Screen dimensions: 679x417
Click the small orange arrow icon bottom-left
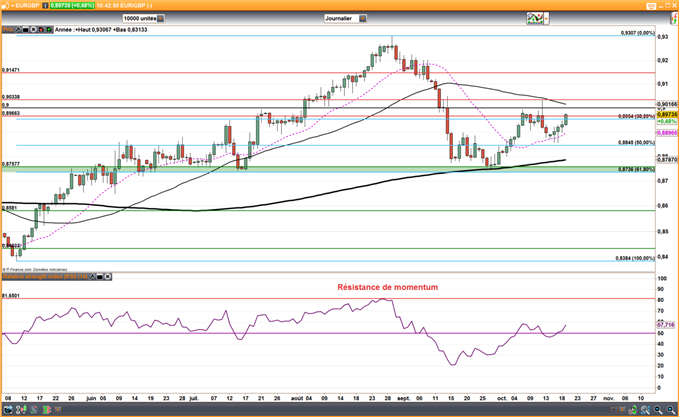[58, 409]
